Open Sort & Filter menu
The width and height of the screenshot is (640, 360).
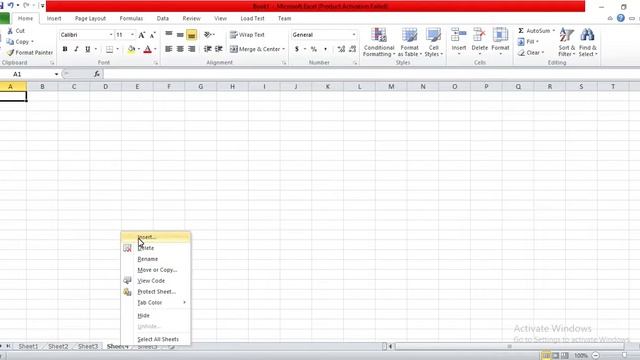567,42
